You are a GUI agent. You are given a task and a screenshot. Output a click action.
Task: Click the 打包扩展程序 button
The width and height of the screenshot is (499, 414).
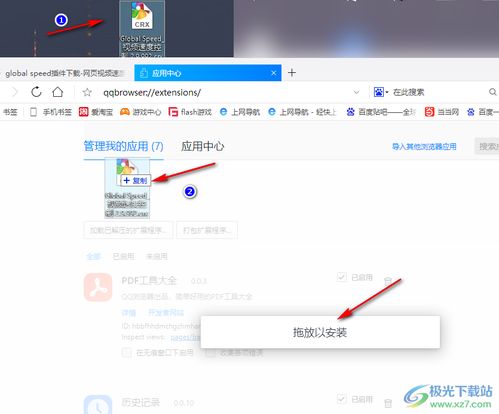click(207, 230)
